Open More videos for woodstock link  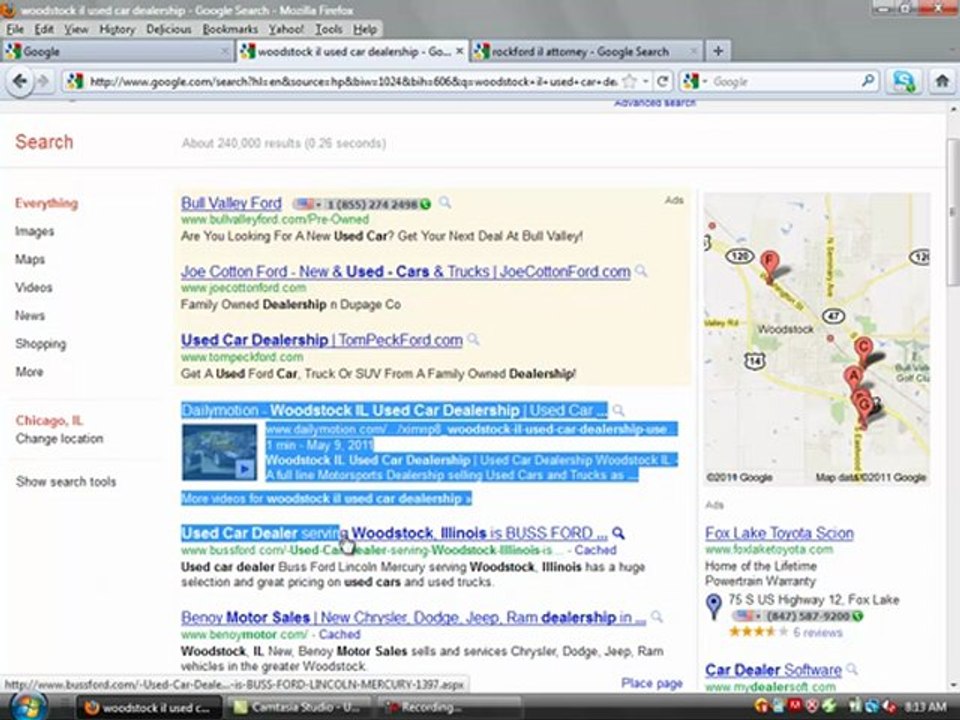326,498
